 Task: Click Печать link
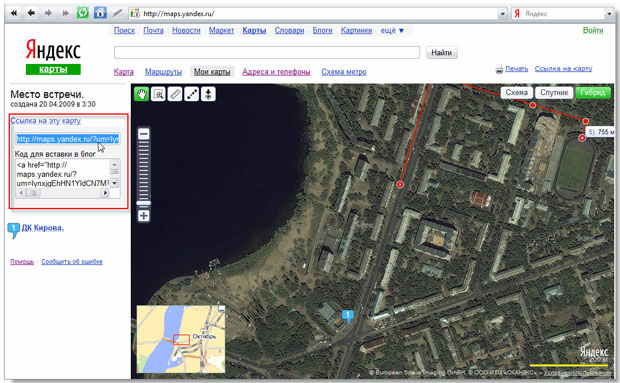pos(516,68)
